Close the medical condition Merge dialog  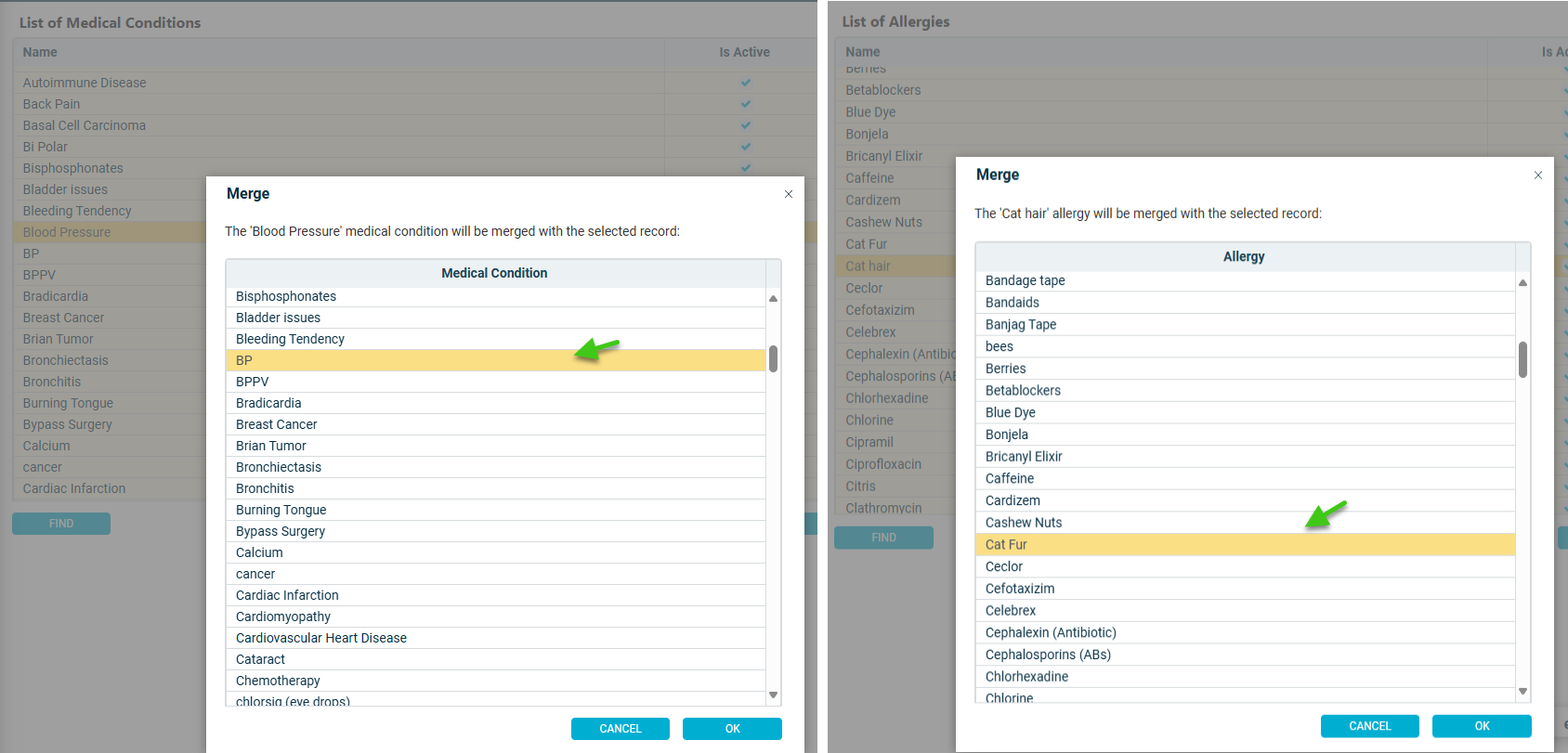point(789,194)
